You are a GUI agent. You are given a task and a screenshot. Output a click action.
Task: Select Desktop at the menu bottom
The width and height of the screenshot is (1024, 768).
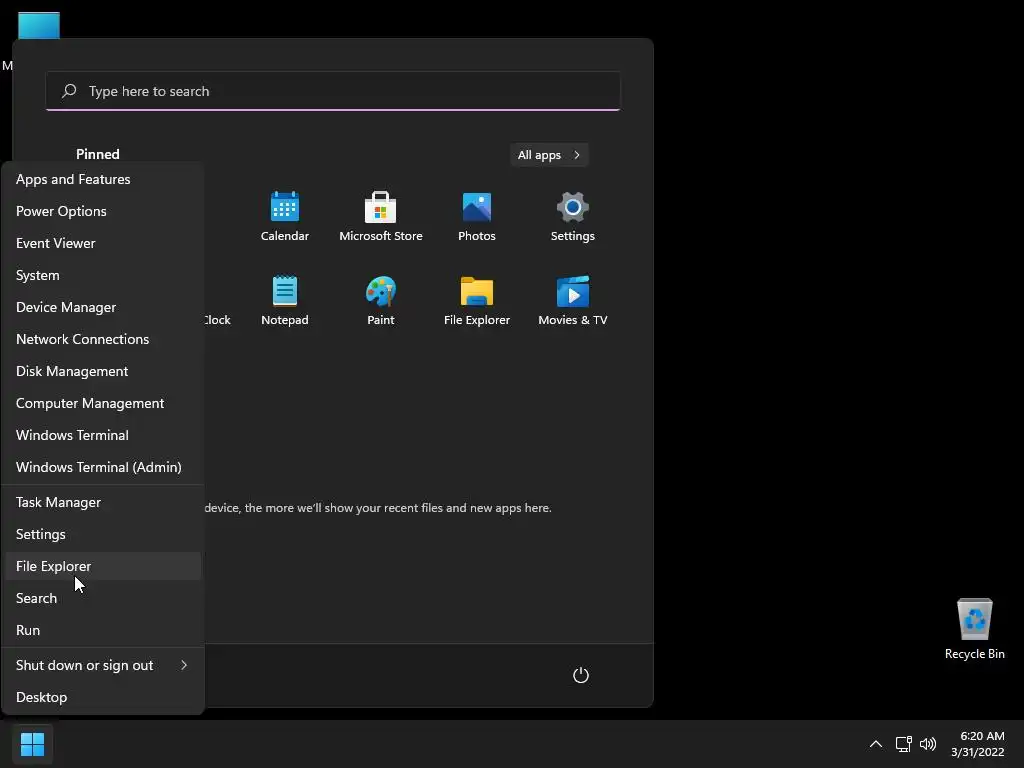(x=103, y=697)
